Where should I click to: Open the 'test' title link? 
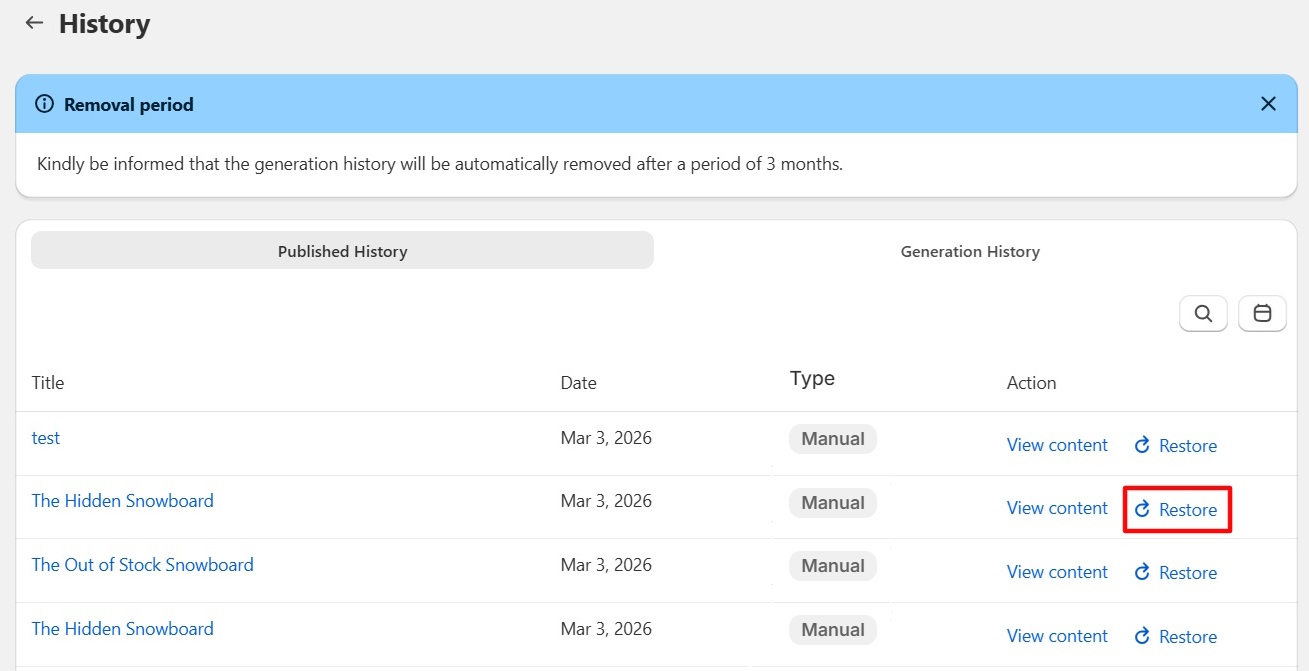click(46, 438)
